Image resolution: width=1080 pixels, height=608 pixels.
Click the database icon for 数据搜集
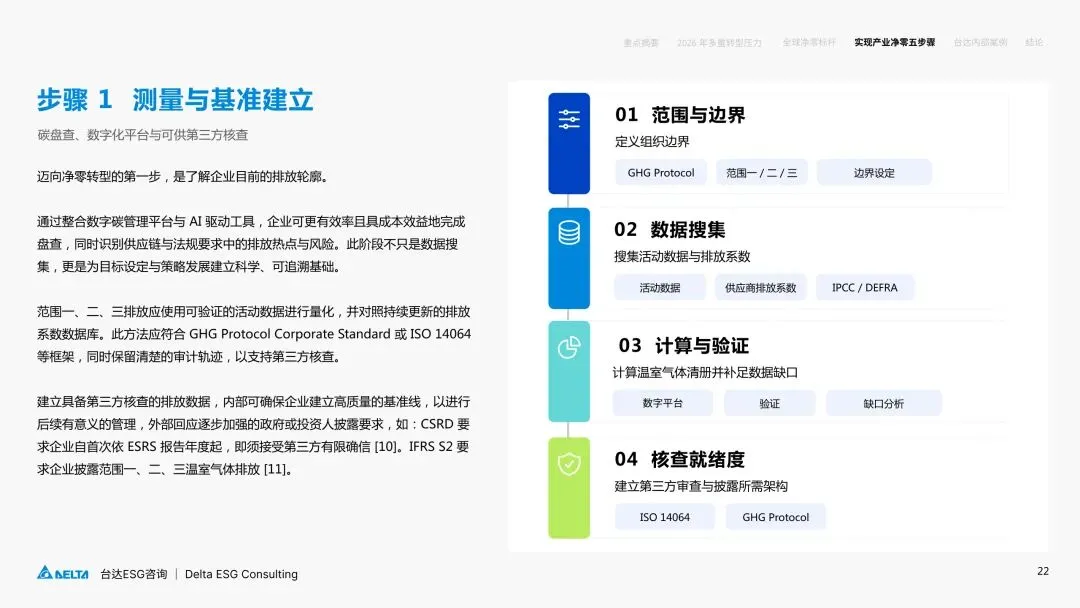tap(569, 233)
